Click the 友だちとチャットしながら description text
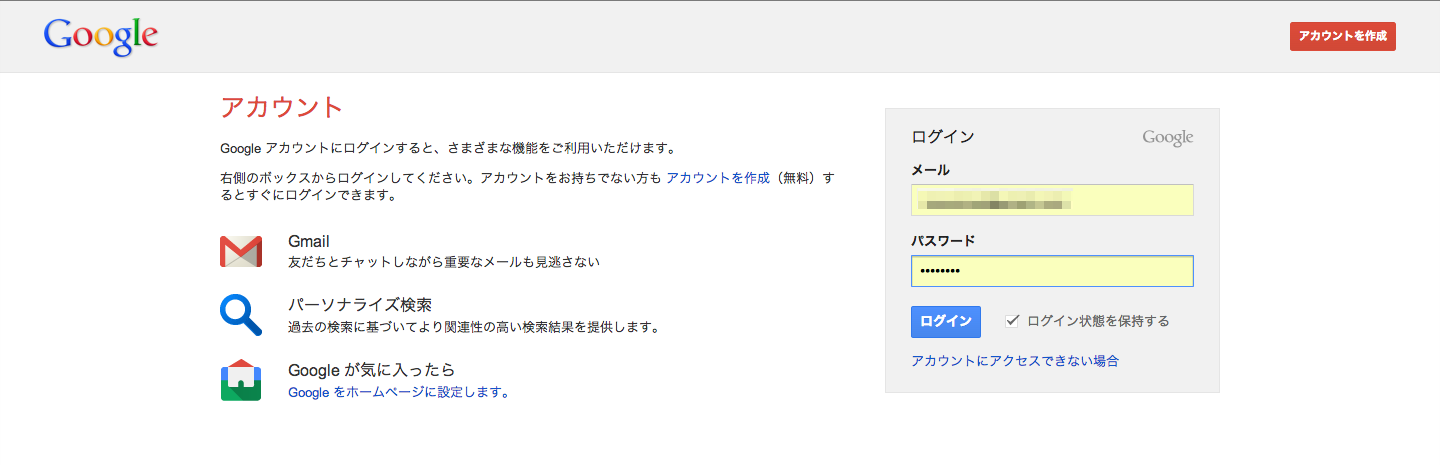Viewport: 1440px width, 465px height. click(444, 261)
